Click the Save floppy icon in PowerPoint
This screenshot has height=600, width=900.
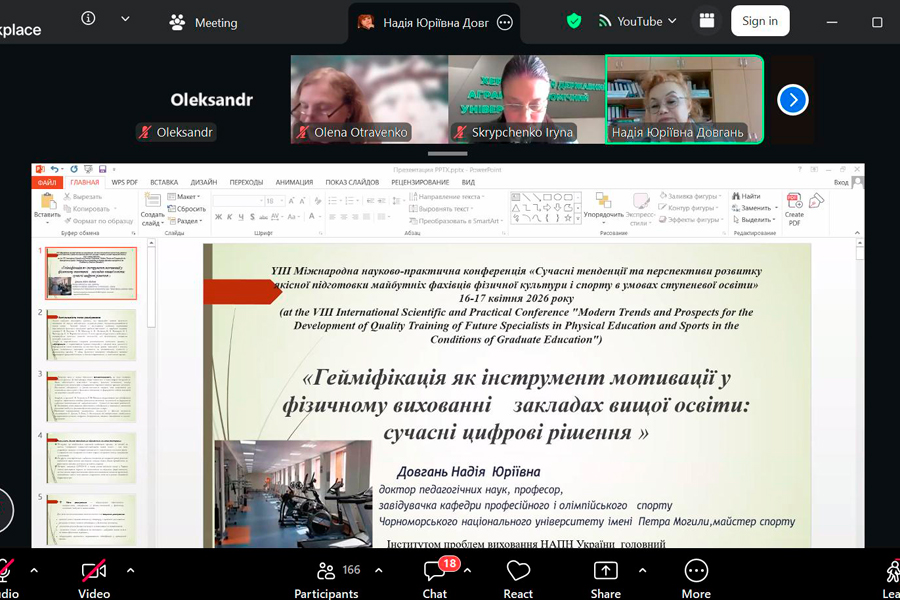[102, 169]
